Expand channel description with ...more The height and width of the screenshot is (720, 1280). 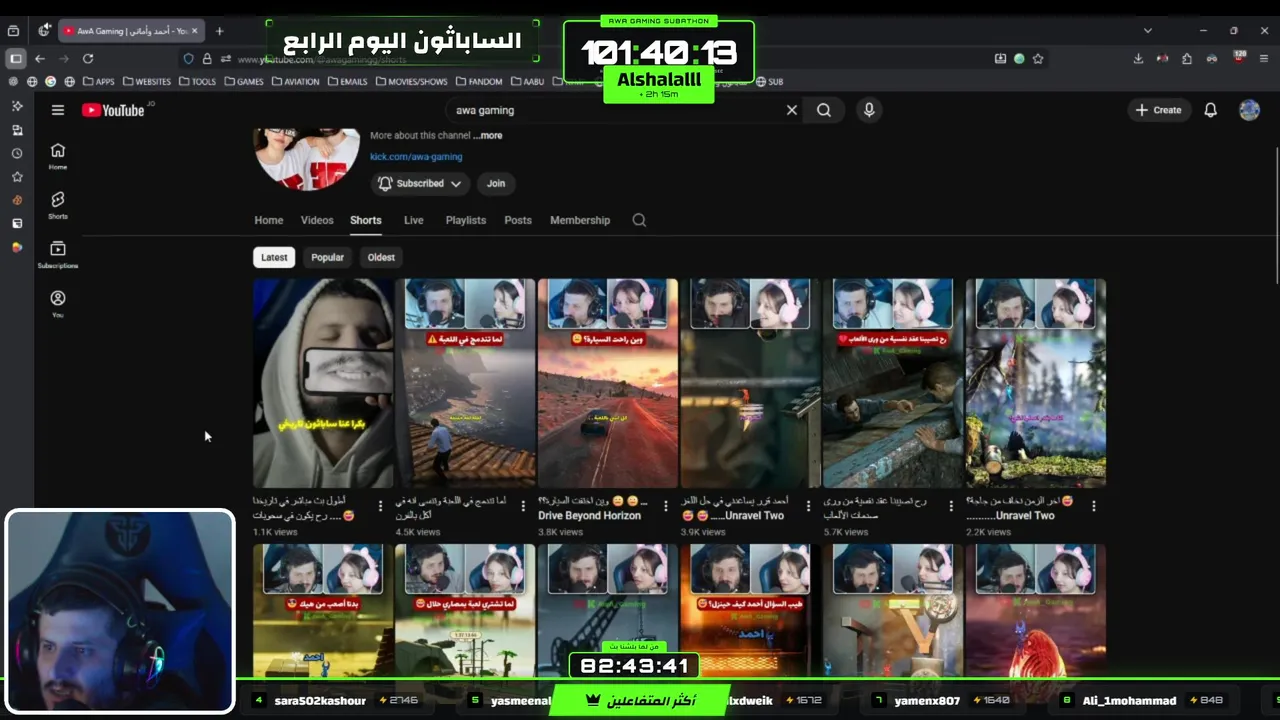(487, 135)
